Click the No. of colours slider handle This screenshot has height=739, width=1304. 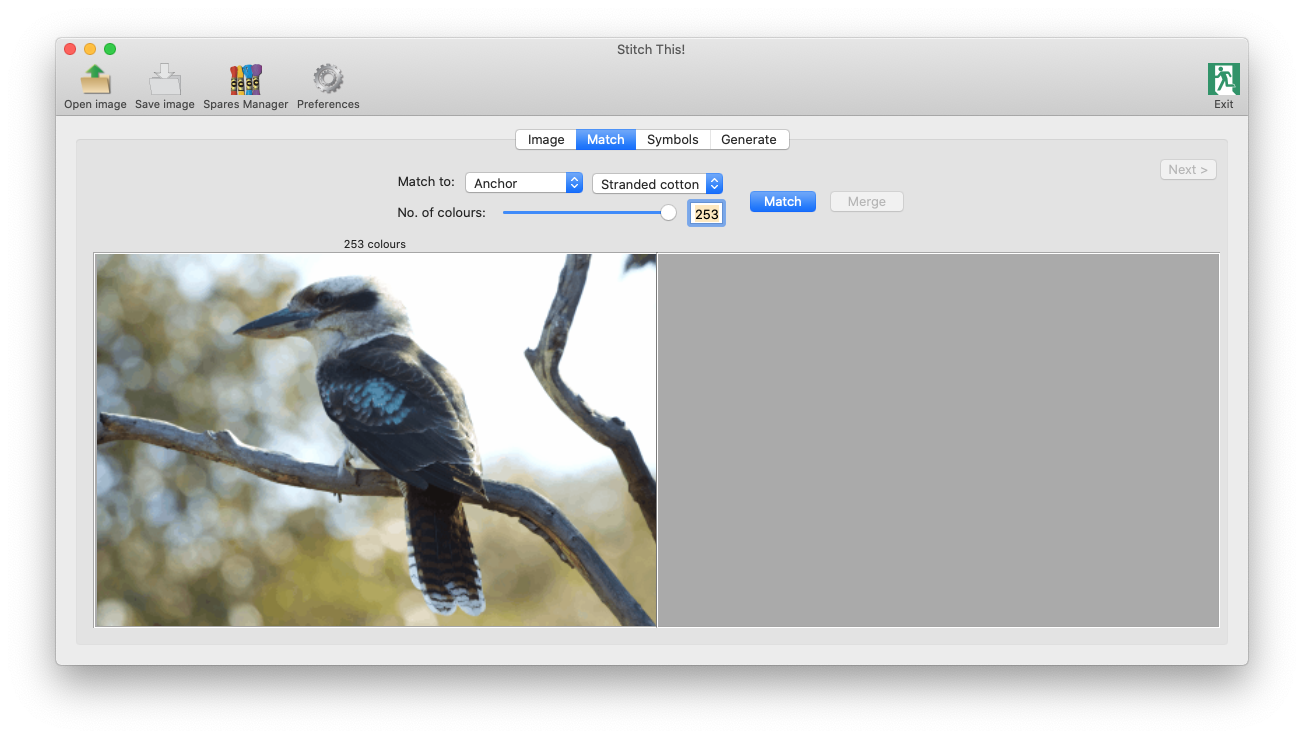[x=668, y=212]
